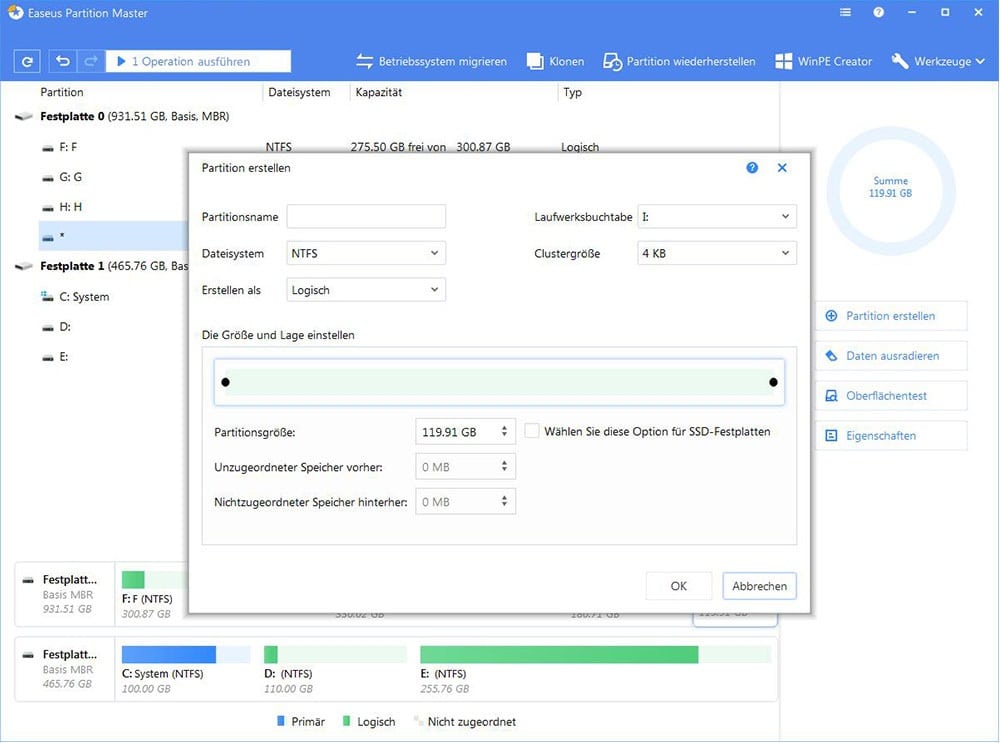Open the hamburger menu in title bar
1000x743 pixels.
(845, 12)
